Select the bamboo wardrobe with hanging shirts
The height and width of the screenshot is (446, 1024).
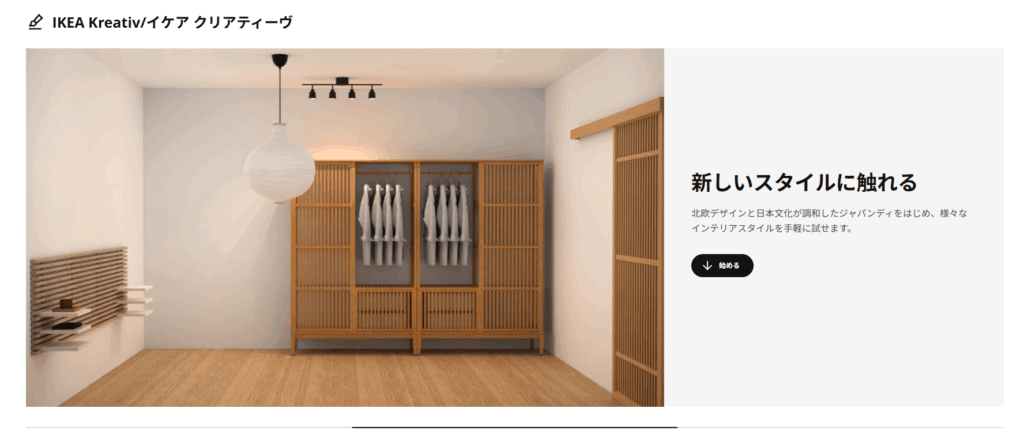tap(417, 257)
